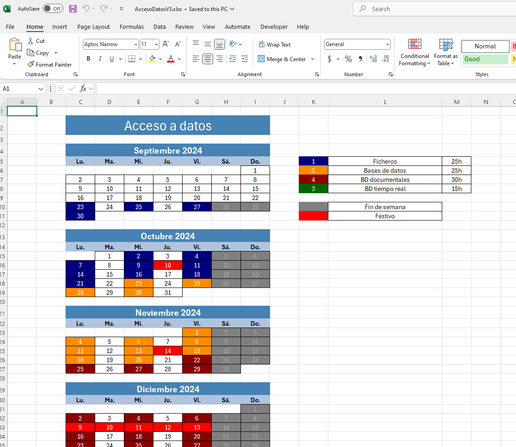The width and height of the screenshot is (516, 447).
Task: Increase font size with larger A icon
Action: click(x=166, y=44)
